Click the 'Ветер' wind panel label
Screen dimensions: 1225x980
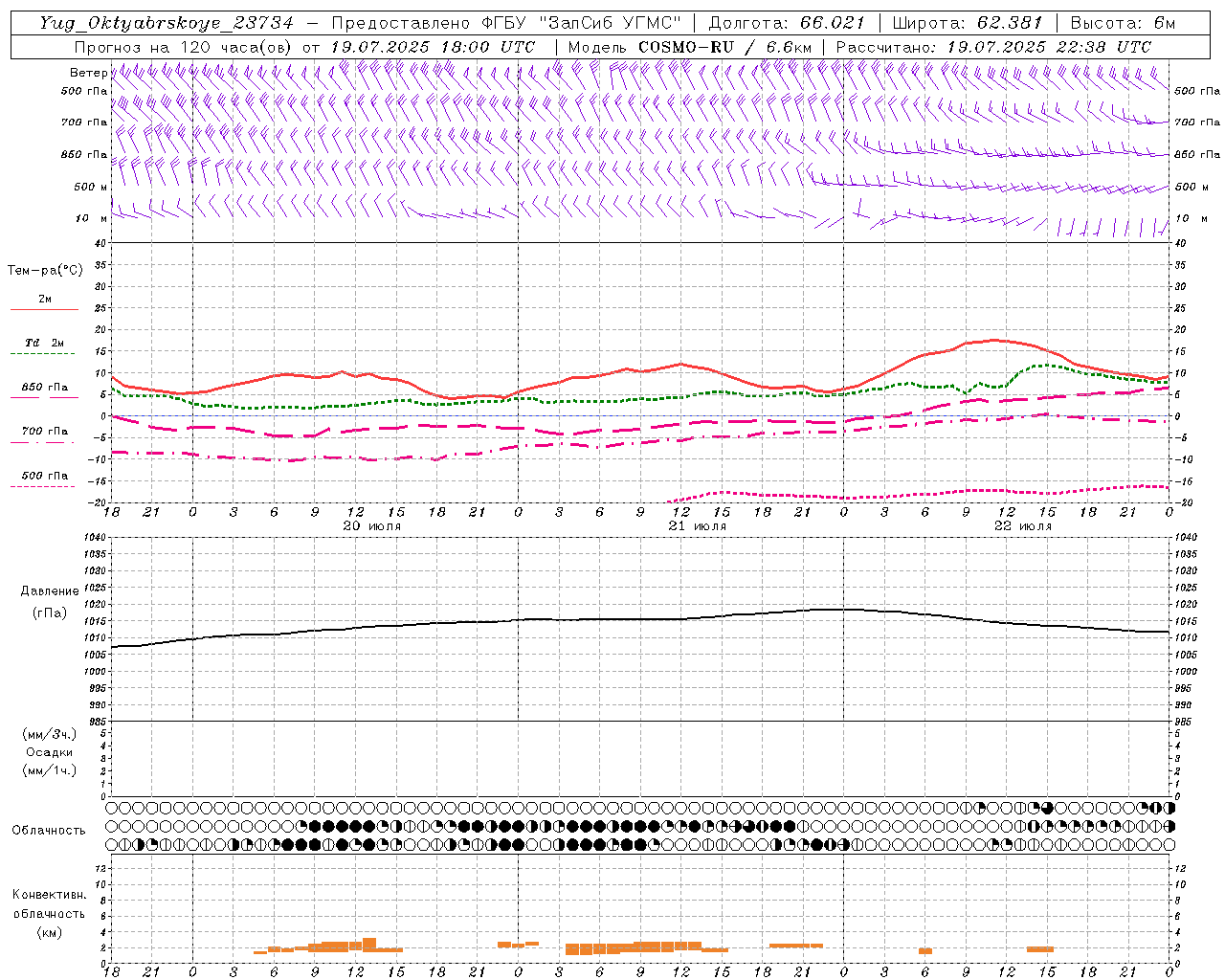89,73
